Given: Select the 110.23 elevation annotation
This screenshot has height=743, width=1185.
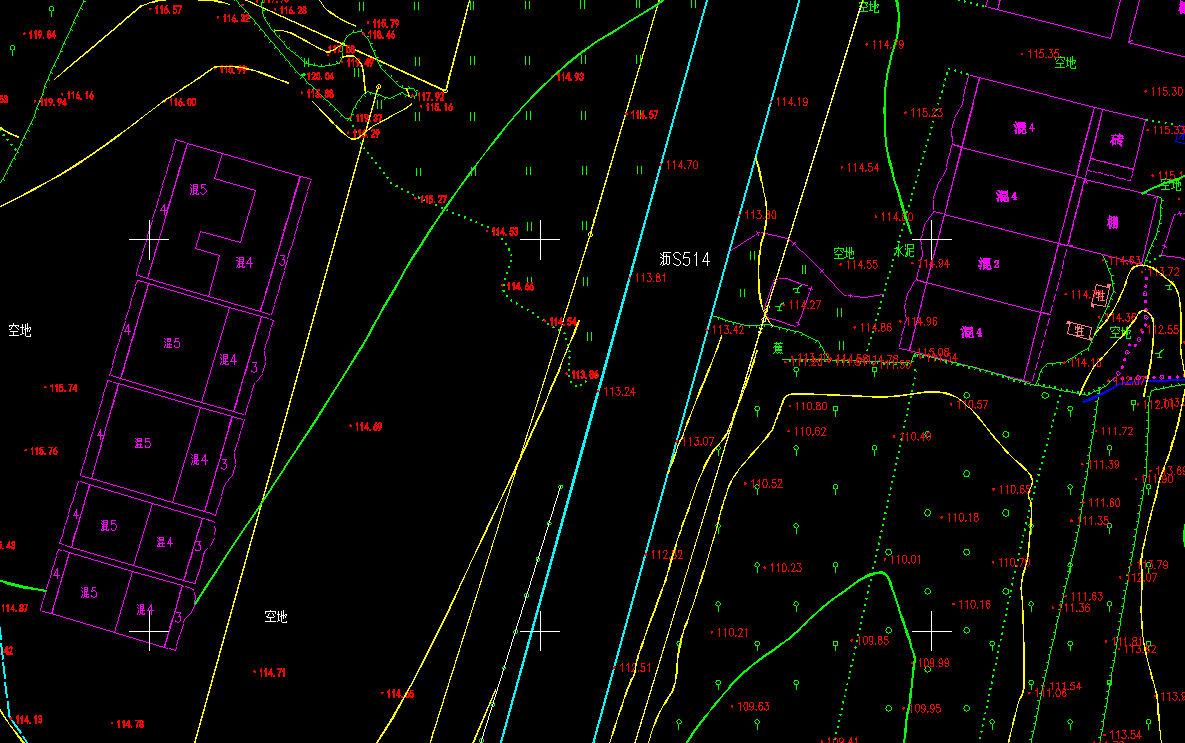Looking at the screenshot, I should [785, 568].
